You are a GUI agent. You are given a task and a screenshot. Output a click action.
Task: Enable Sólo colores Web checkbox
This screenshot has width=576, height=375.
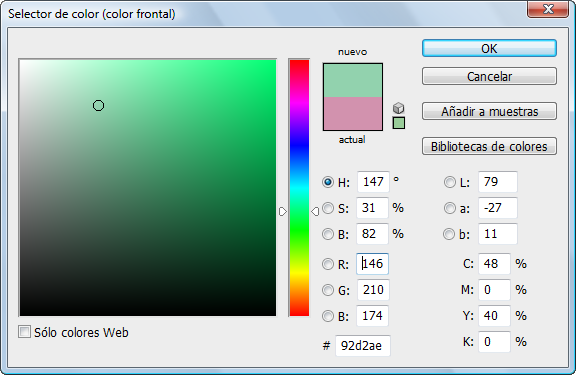coord(25,332)
